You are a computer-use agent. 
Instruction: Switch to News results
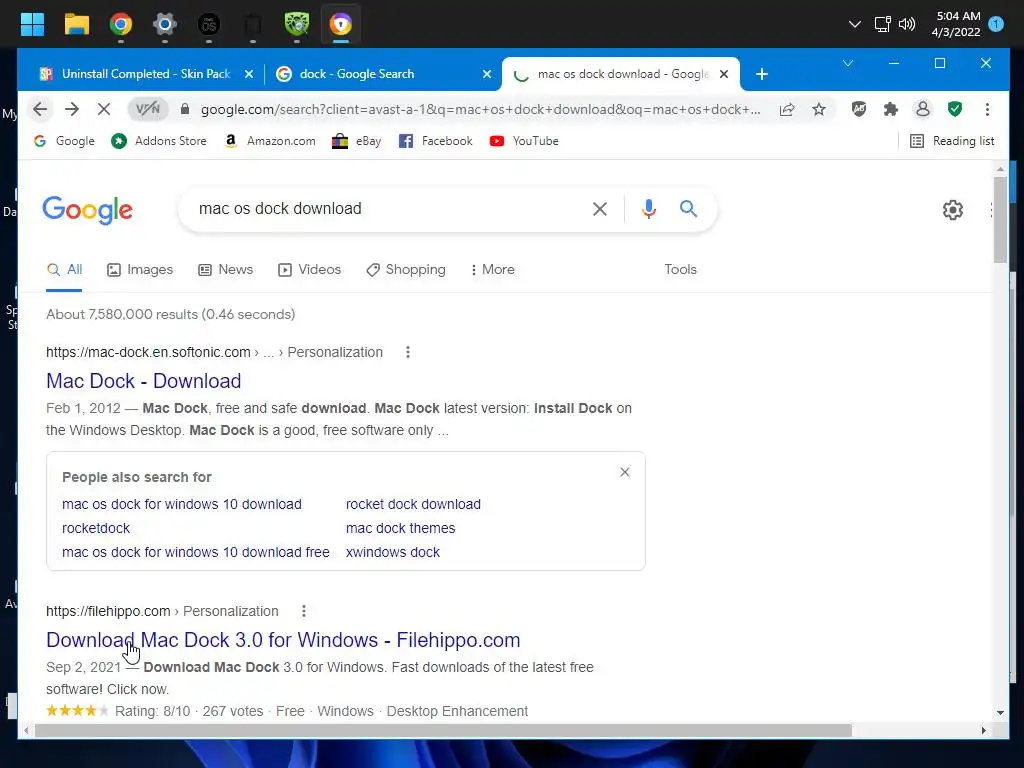pos(225,269)
